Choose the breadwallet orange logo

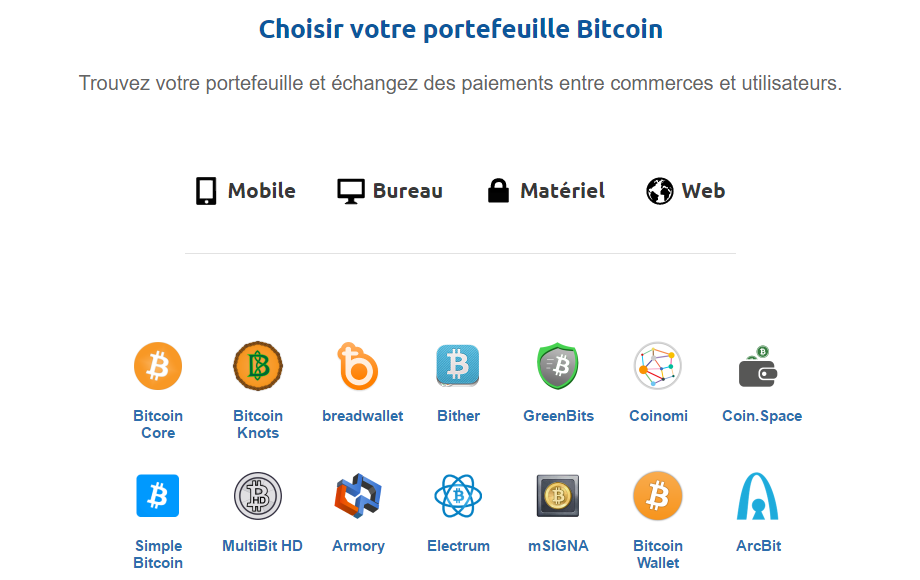(x=357, y=366)
